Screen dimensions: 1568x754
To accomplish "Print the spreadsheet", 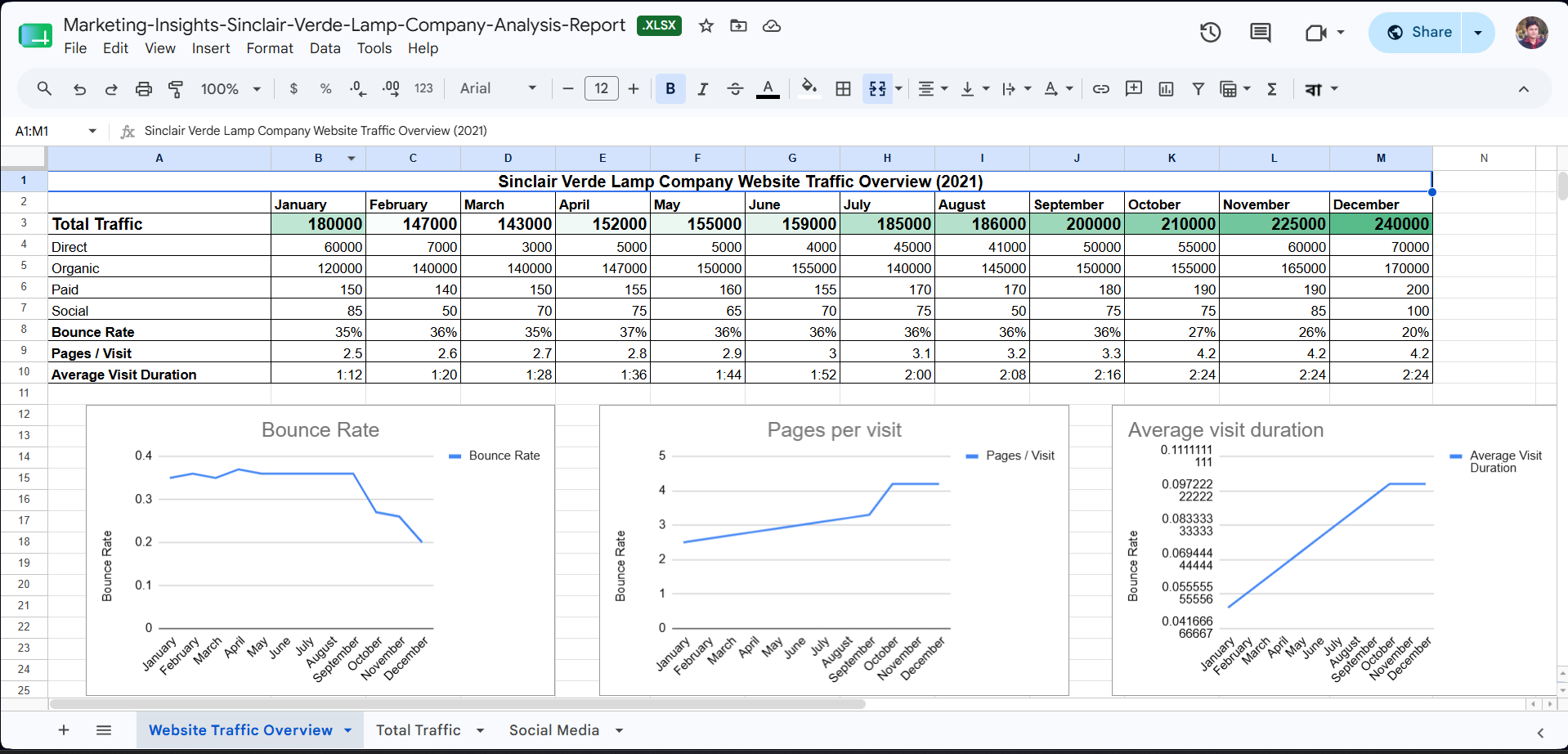I will [x=144, y=88].
